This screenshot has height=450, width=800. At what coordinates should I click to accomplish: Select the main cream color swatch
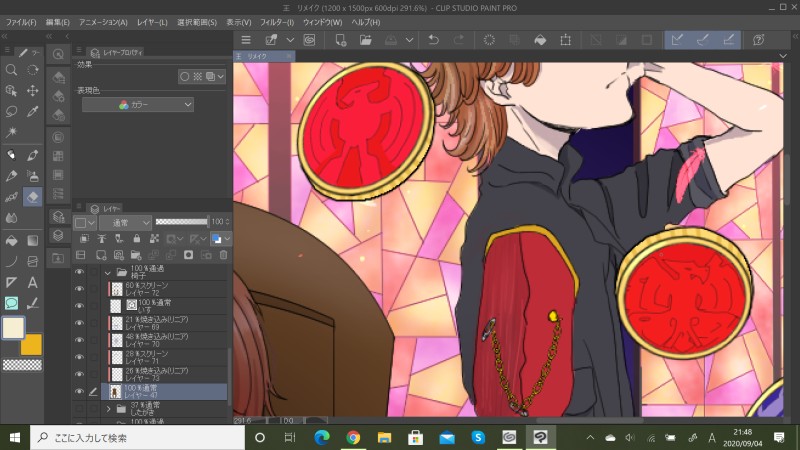click(13, 328)
